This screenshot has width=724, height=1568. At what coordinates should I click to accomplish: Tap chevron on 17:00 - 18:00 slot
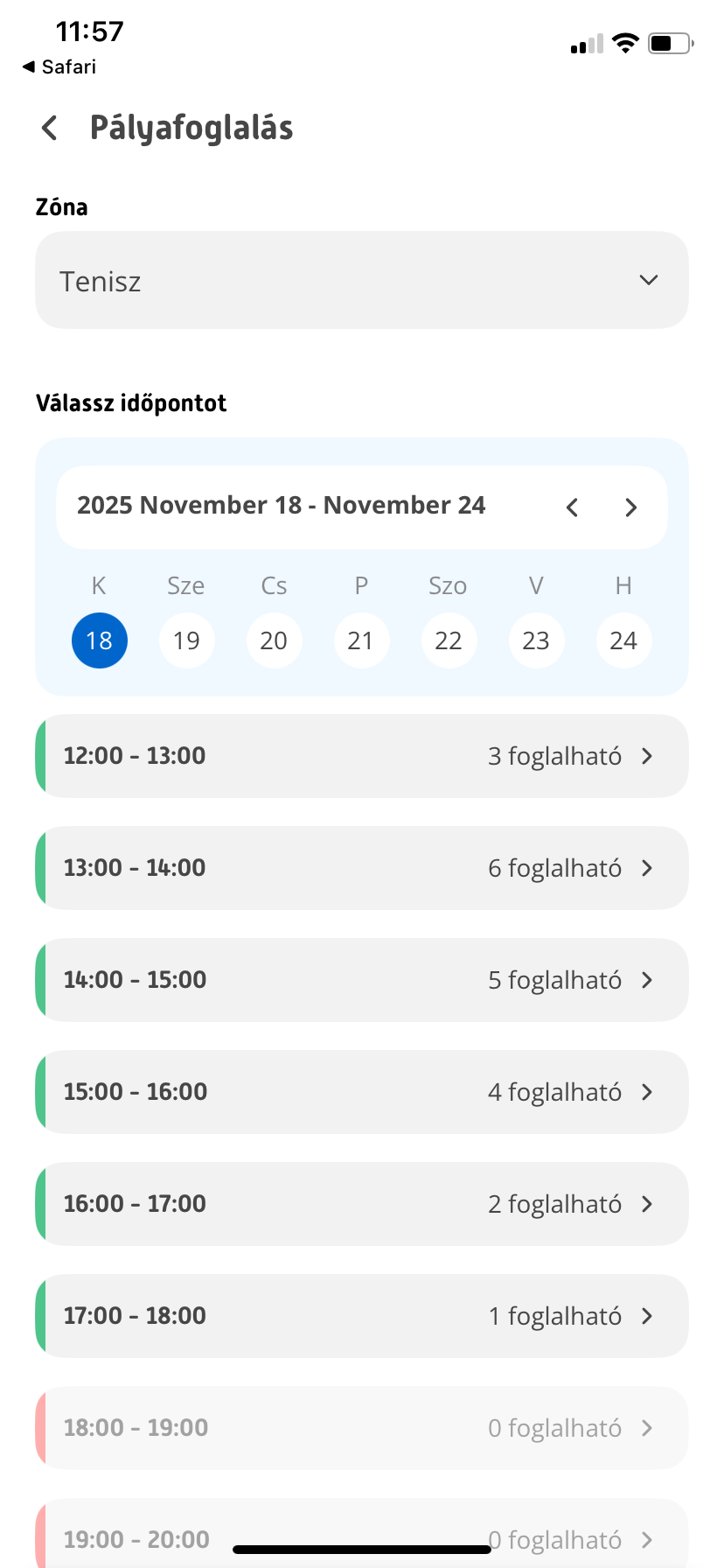(x=647, y=1316)
